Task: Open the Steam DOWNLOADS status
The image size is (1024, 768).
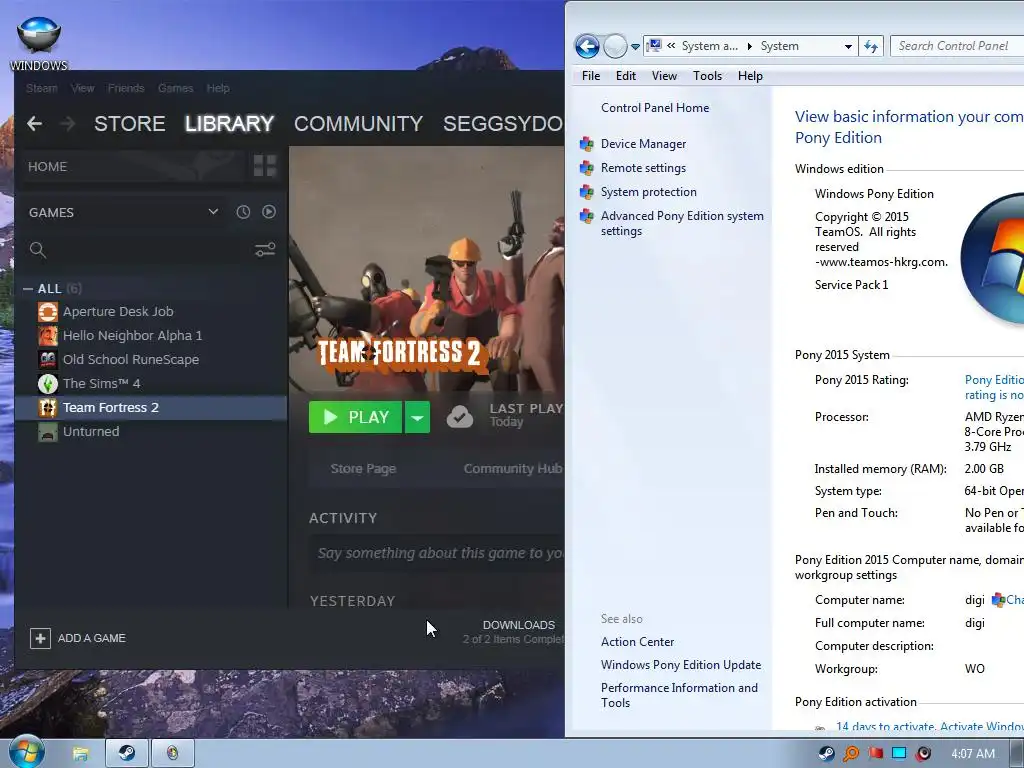Action: click(x=515, y=632)
